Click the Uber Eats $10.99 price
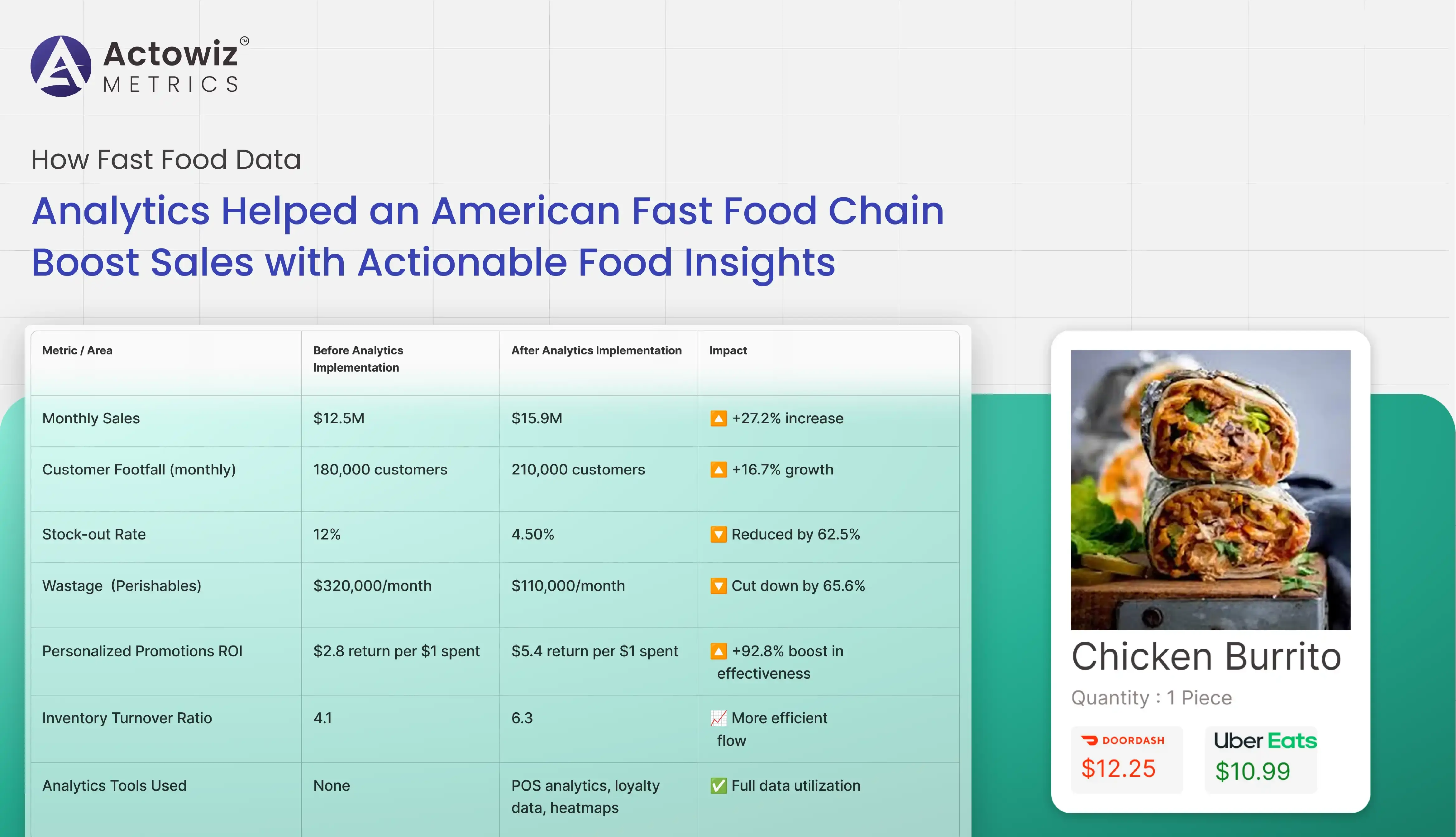Viewport: 1456px width, 837px height. click(1253, 772)
